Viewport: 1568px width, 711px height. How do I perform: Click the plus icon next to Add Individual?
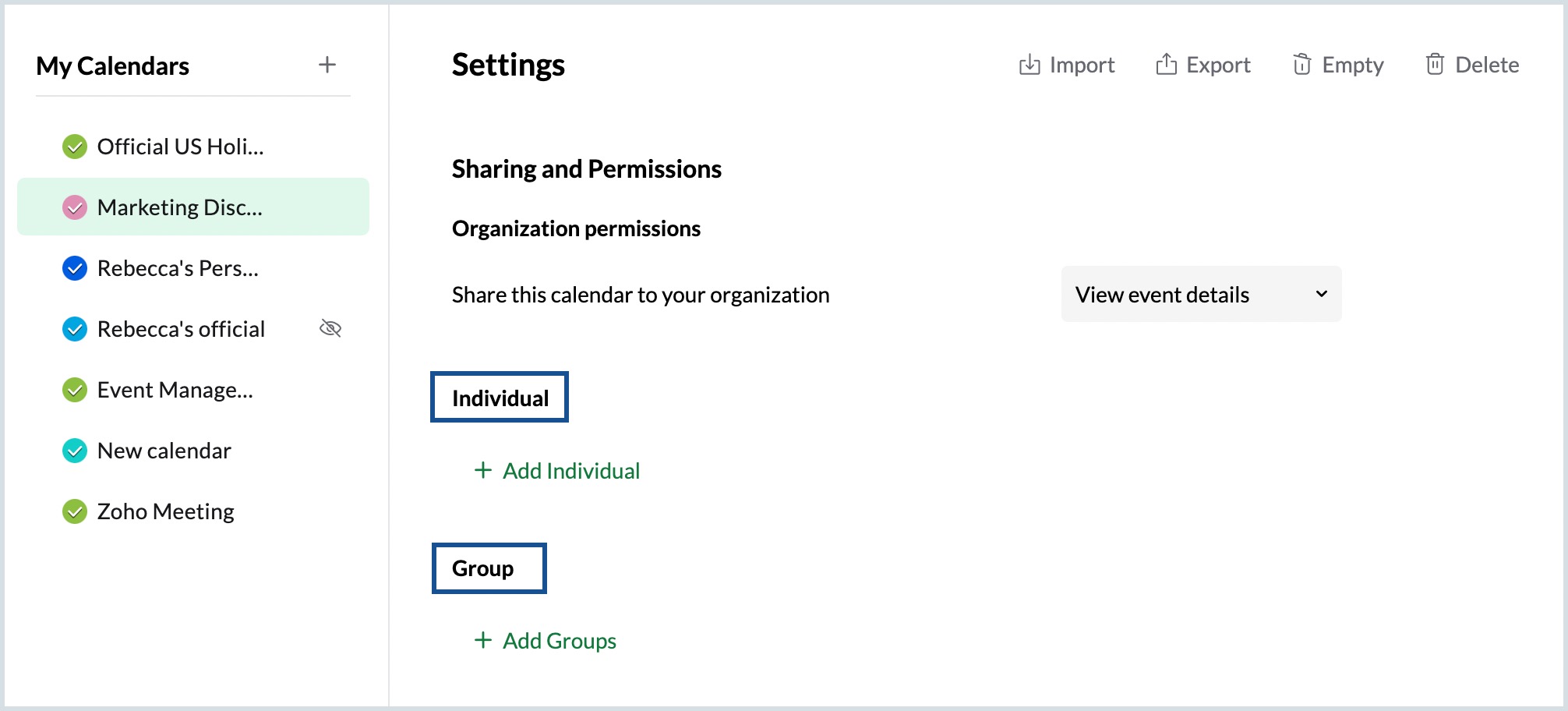pyautogui.click(x=483, y=470)
